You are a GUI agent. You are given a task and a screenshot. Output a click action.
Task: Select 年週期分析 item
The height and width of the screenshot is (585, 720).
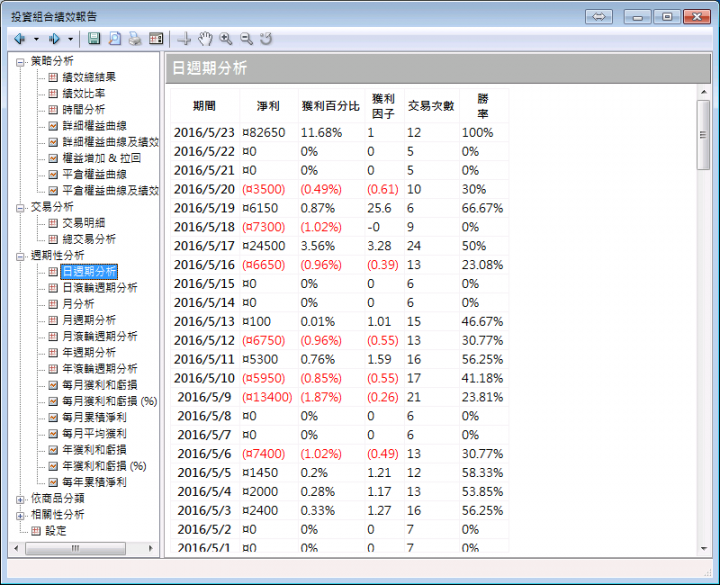tap(89, 352)
